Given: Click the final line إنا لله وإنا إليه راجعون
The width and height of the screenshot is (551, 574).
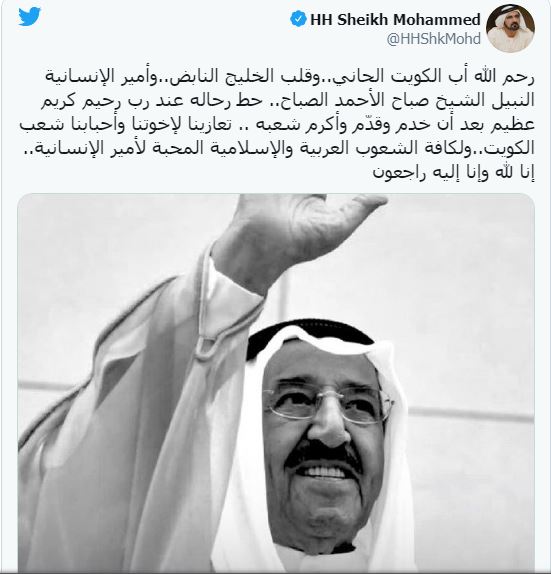Looking at the screenshot, I should click(454, 172).
